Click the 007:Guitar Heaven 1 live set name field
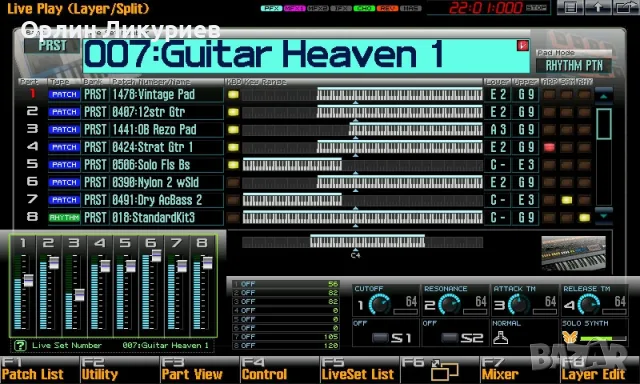The image size is (640, 384). (306, 55)
